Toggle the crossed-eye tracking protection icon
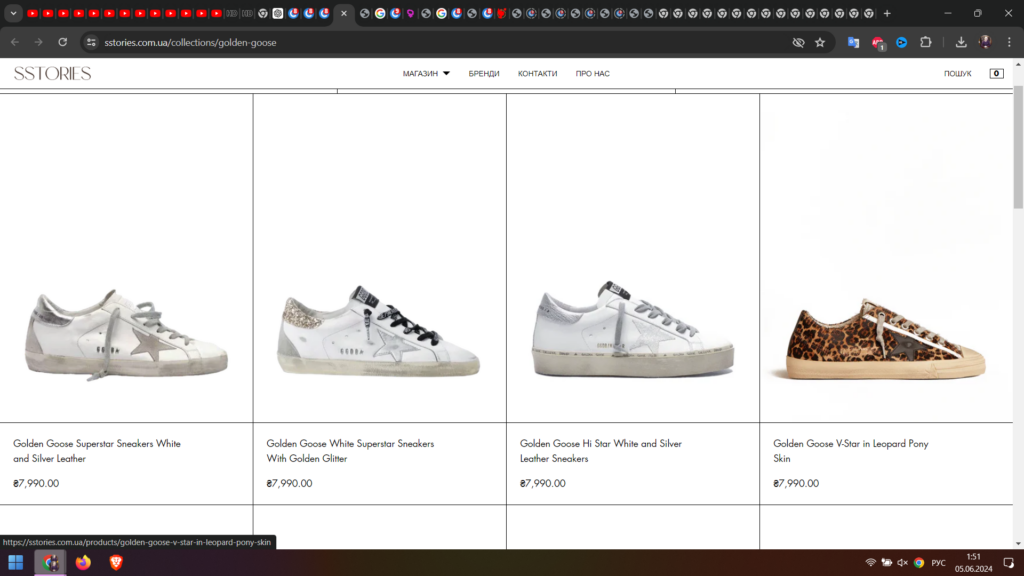 (x=798, y=42)
